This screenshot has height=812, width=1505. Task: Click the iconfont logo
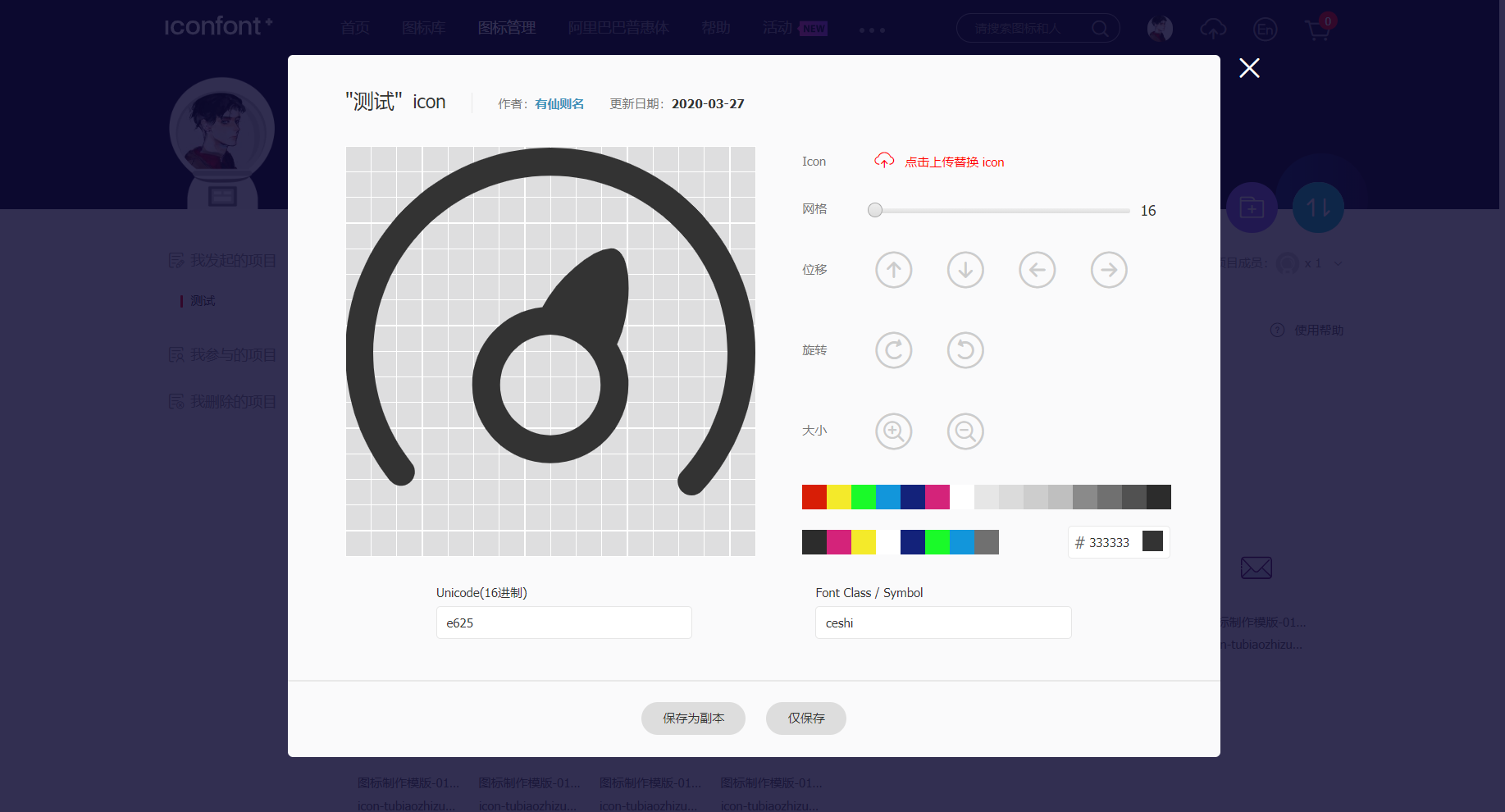(x=218, y=26)
